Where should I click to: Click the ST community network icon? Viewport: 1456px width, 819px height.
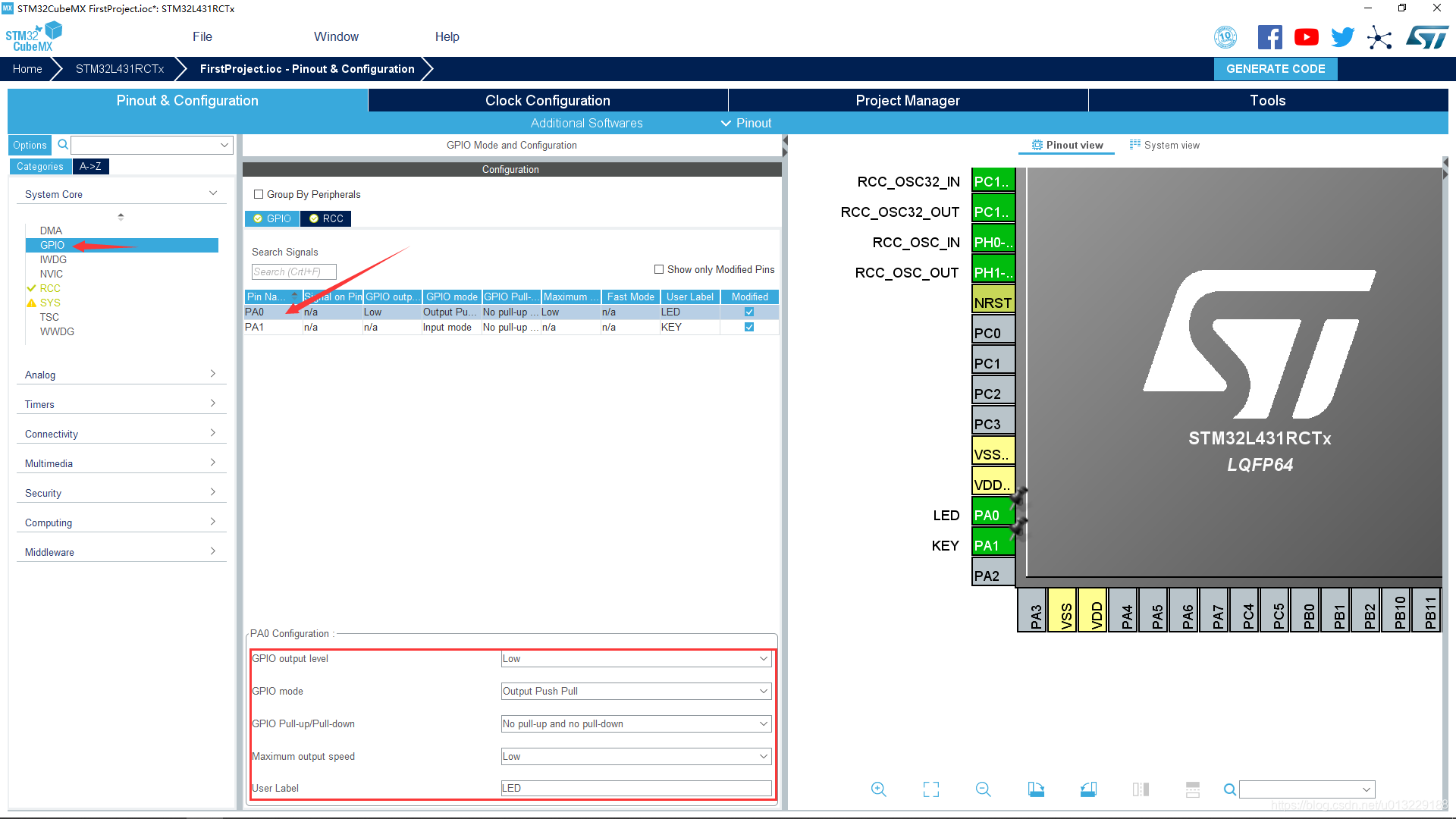[1379, 37]
